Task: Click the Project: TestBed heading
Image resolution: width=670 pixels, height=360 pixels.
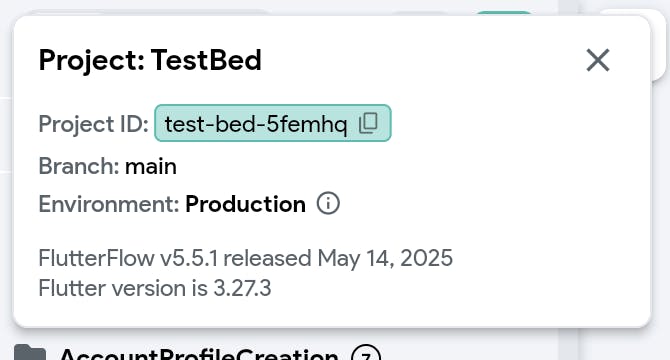Action: coord(150,60)
